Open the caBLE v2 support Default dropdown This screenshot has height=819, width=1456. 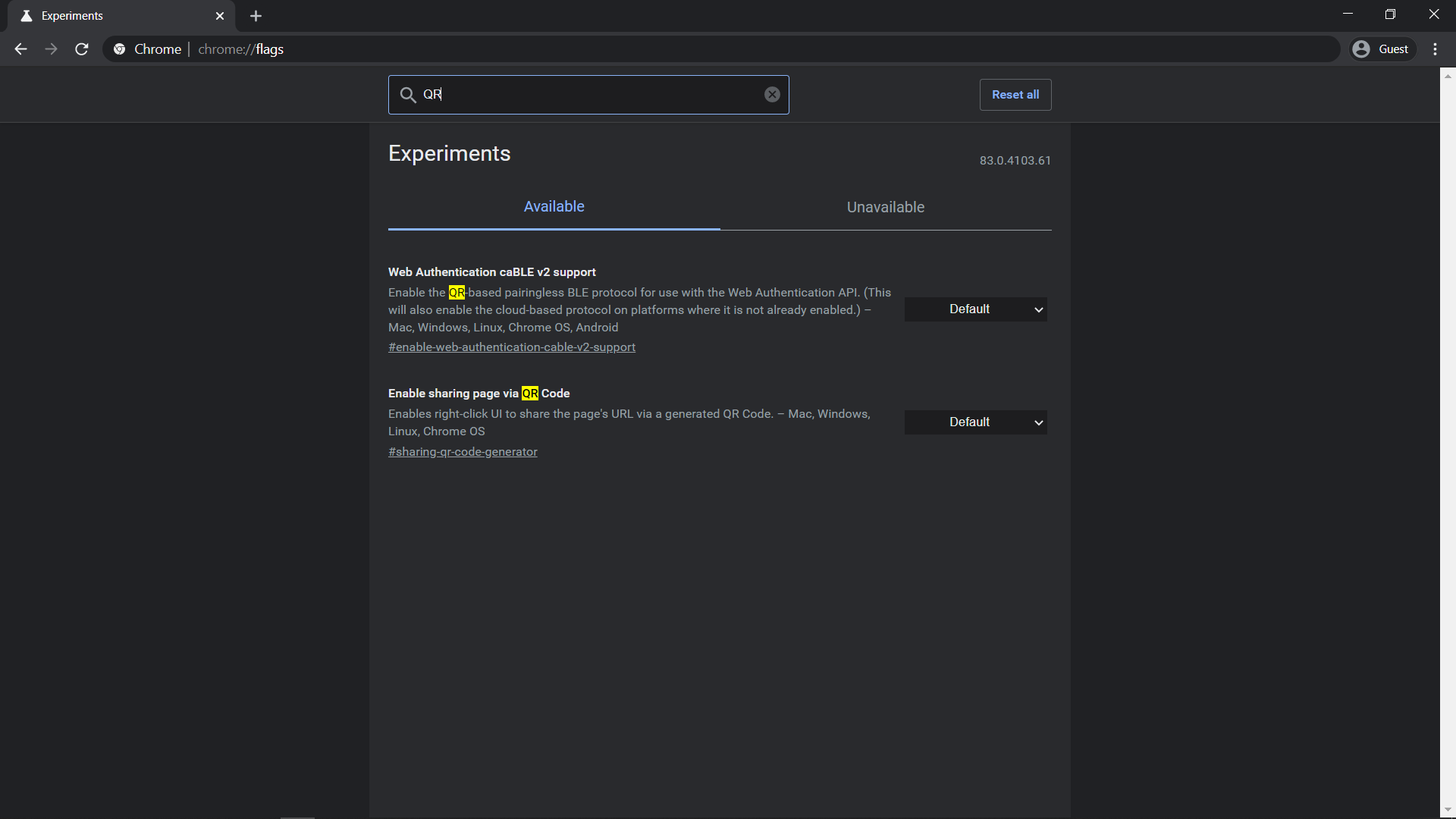[976, 309]
